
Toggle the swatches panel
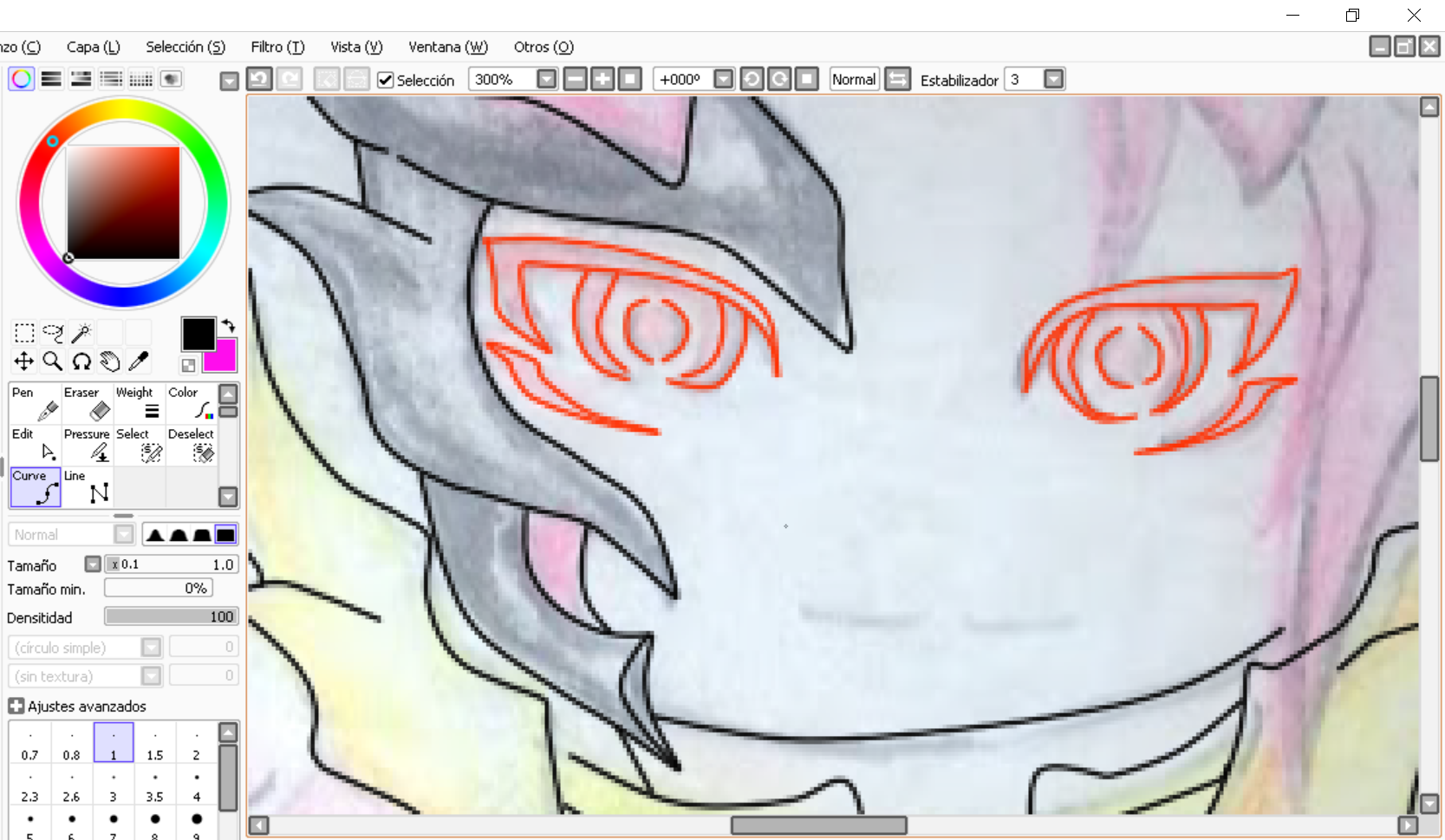click(140, 80)
